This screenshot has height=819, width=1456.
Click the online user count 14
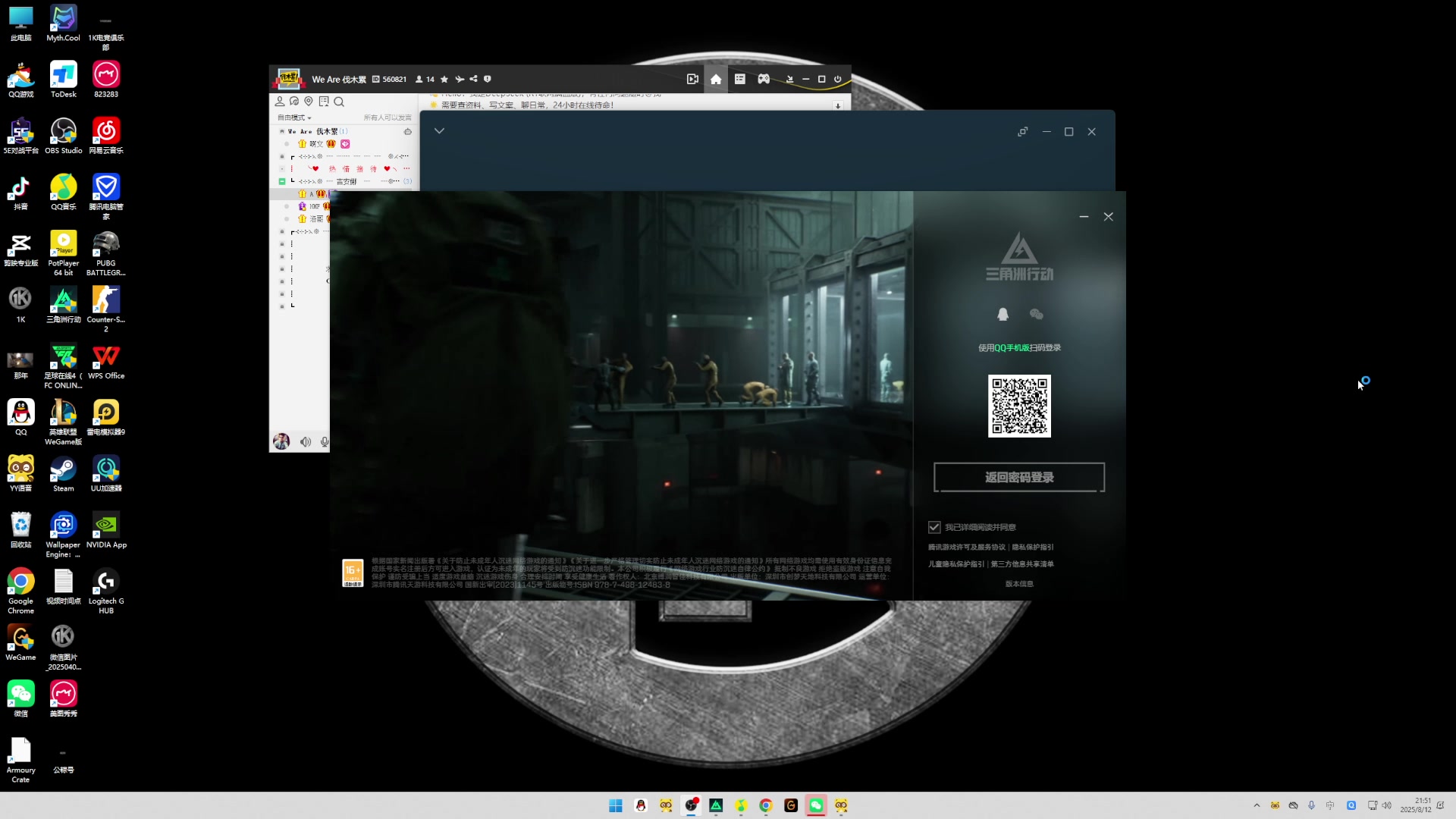[x=425, y=79]
